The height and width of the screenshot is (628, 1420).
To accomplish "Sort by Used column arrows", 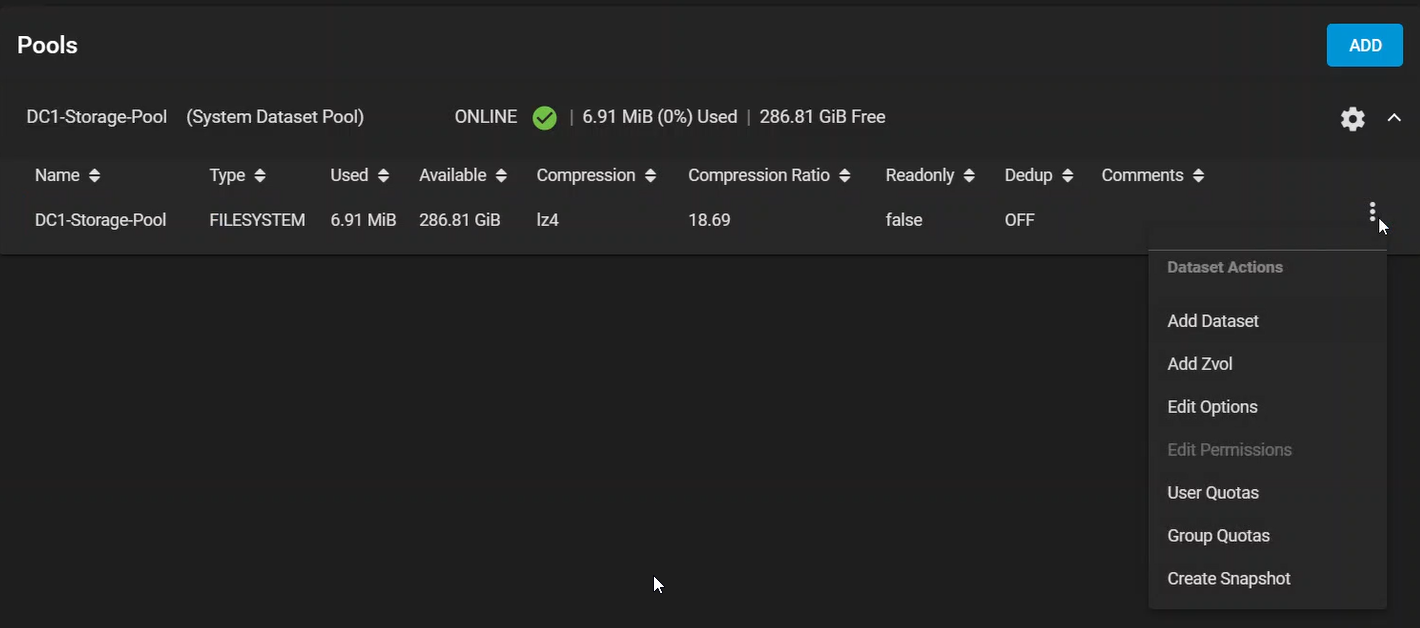I will (383, 176).
